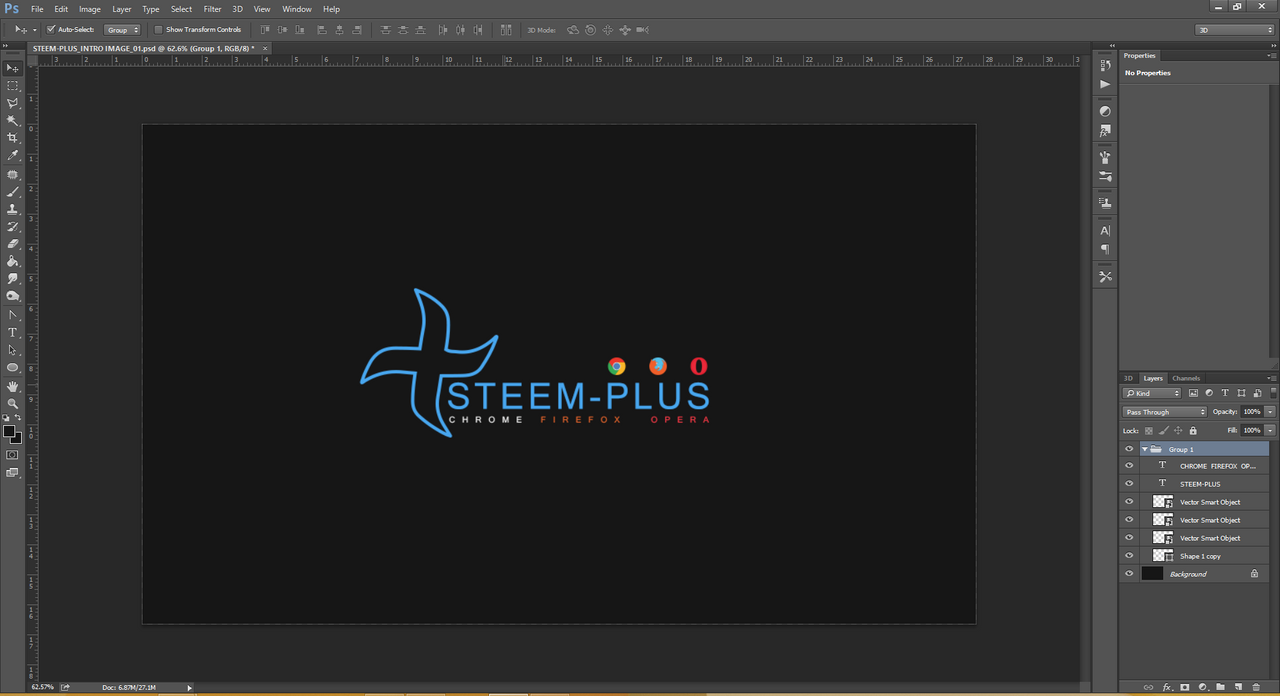Open the Layers panel flyout menu

(x=1272, y=378)
